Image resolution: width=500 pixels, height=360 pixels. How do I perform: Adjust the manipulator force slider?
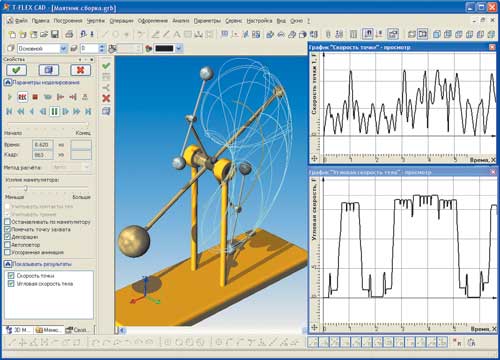point(25,188)
